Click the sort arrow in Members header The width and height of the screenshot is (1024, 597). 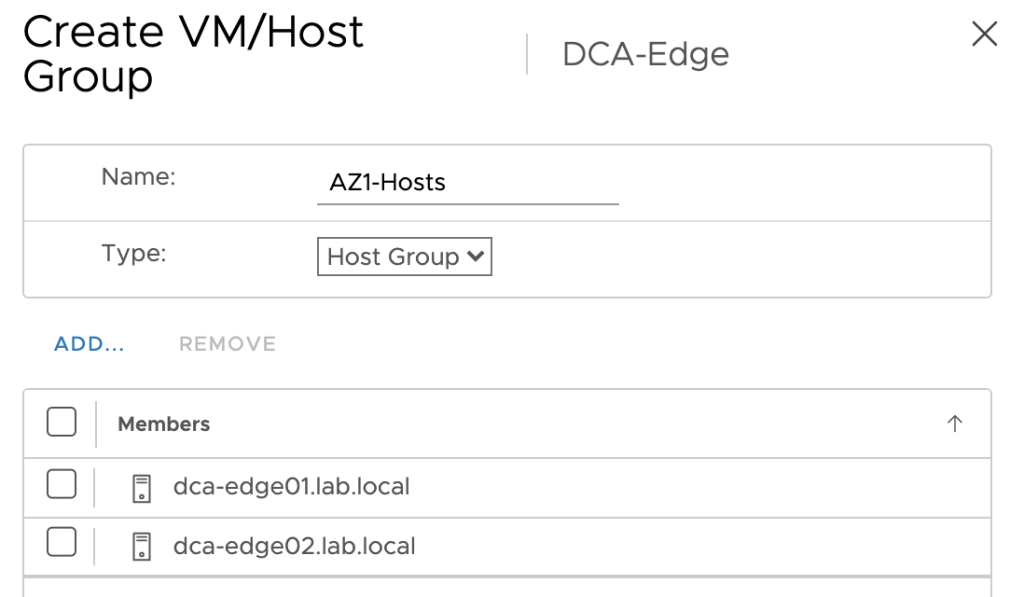955,423
